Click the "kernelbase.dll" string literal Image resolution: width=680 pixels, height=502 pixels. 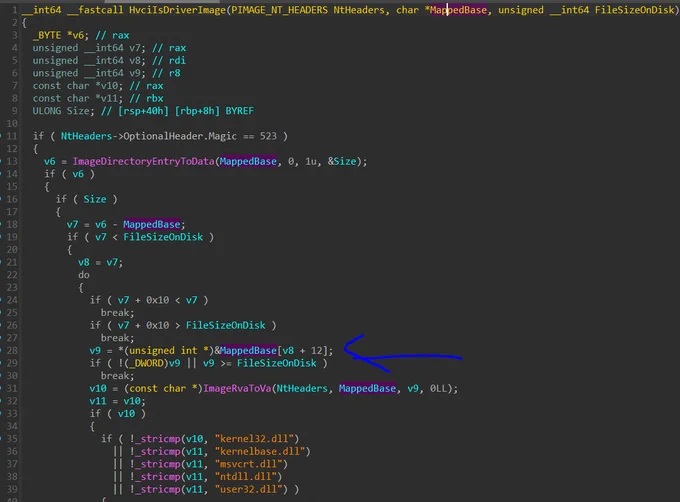click(x=260, y=451)
